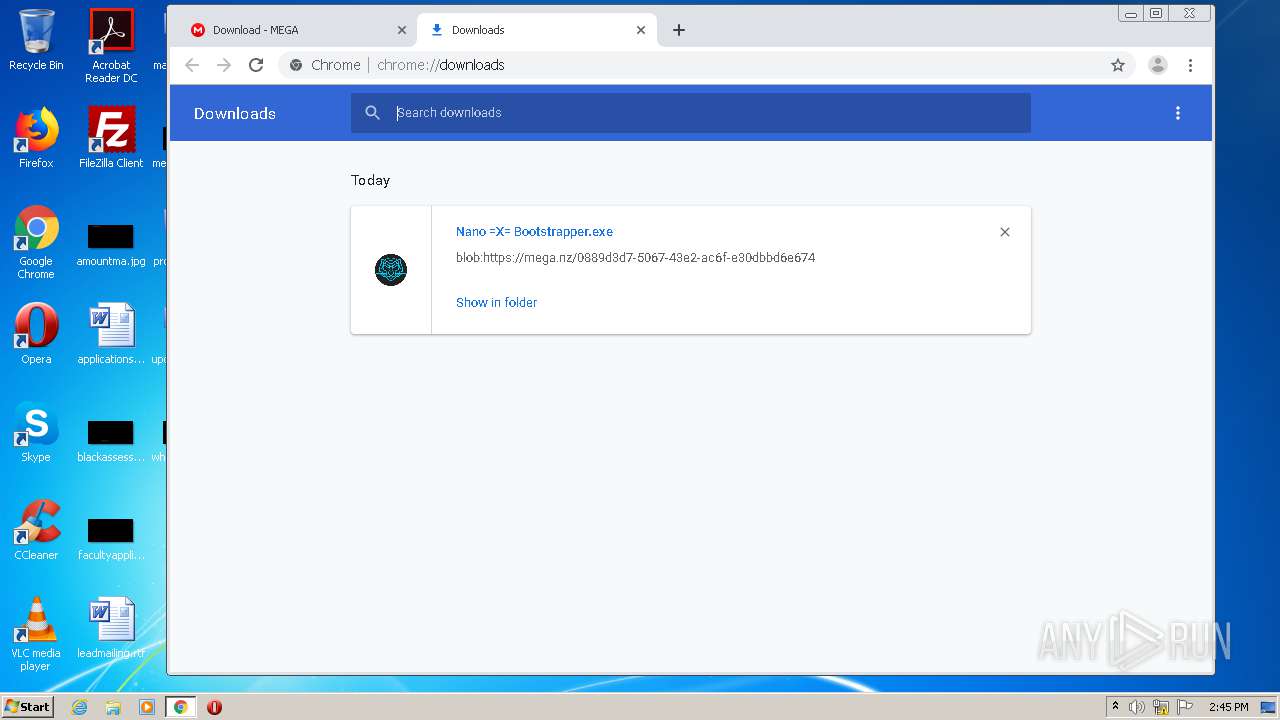Click the site info icon beside Chrome
The width and height of the screenshot is (1280, 720).
(x=296, y=65)
